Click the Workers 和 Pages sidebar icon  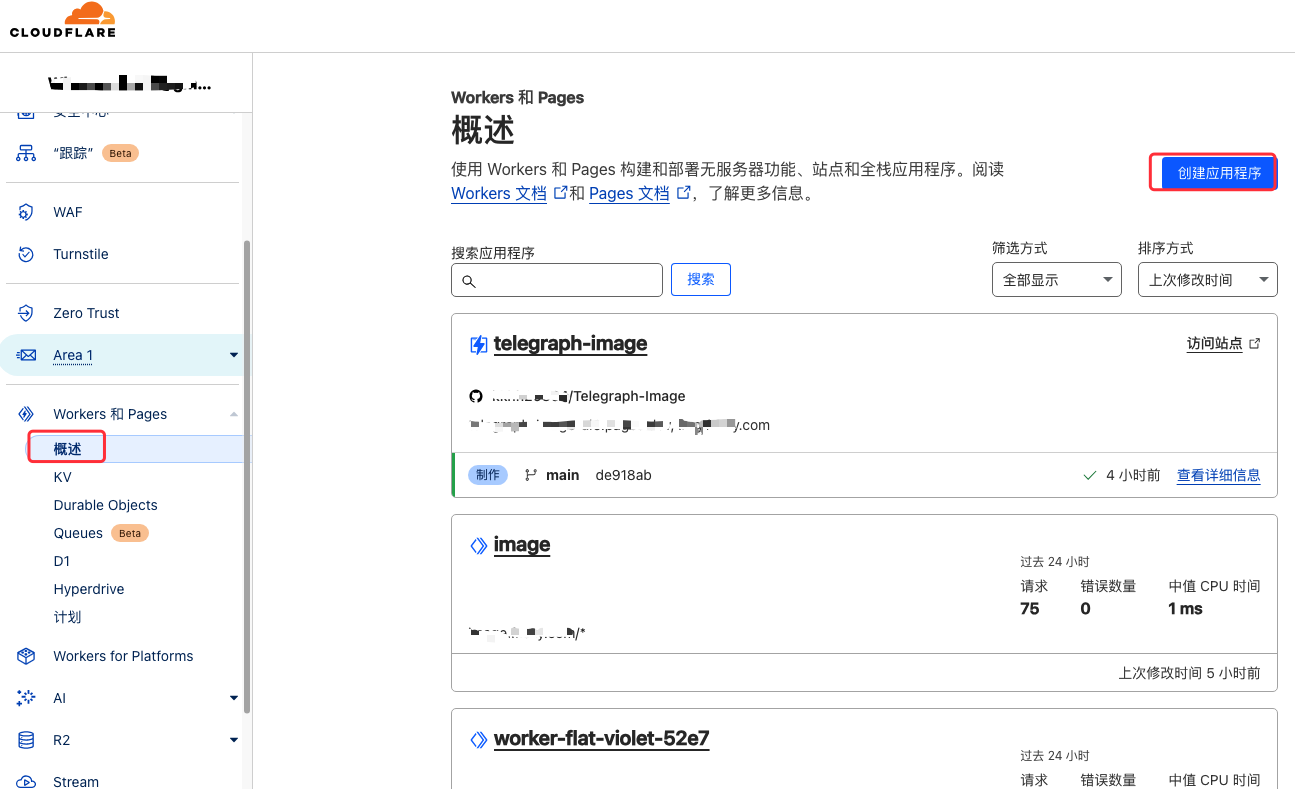[x=26, y=414]
